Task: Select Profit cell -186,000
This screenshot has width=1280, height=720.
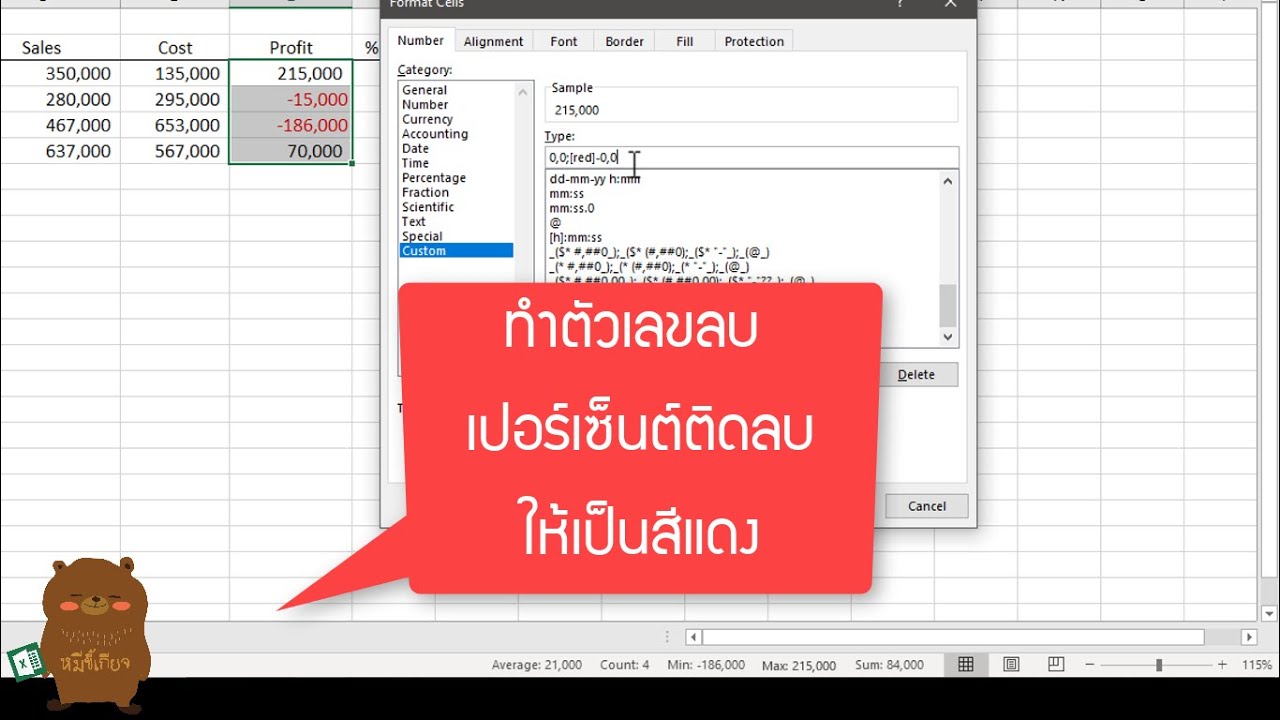Action: tap(291, 125)
